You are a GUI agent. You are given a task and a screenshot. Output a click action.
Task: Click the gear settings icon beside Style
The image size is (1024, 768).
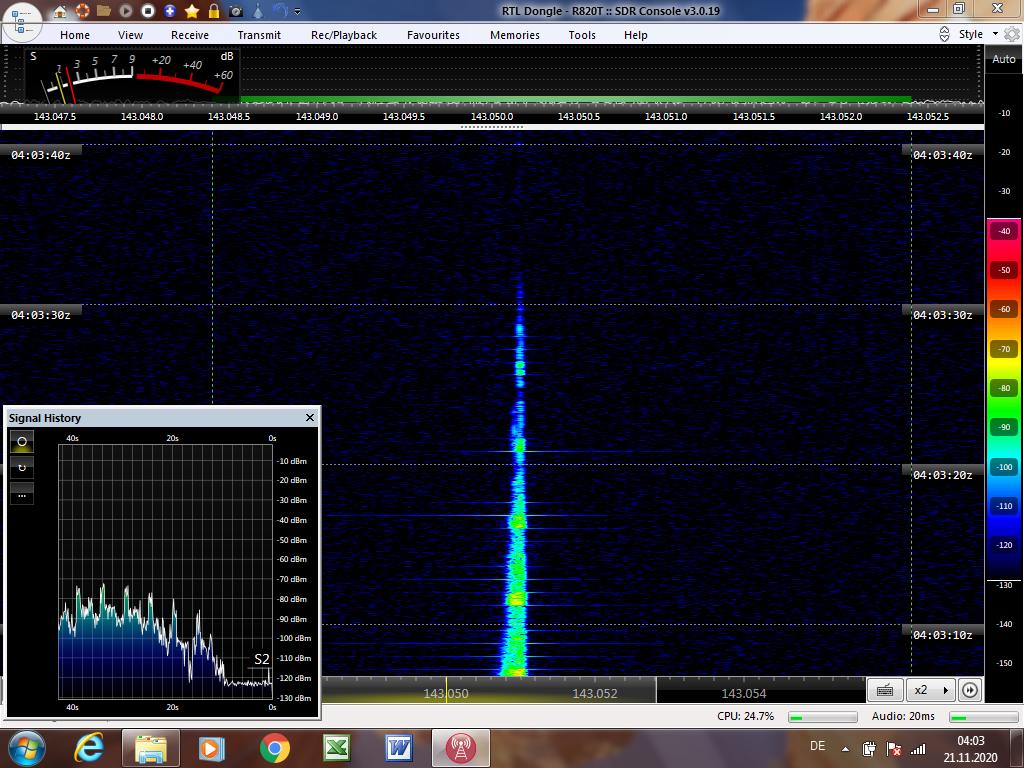pos(1012,34)
